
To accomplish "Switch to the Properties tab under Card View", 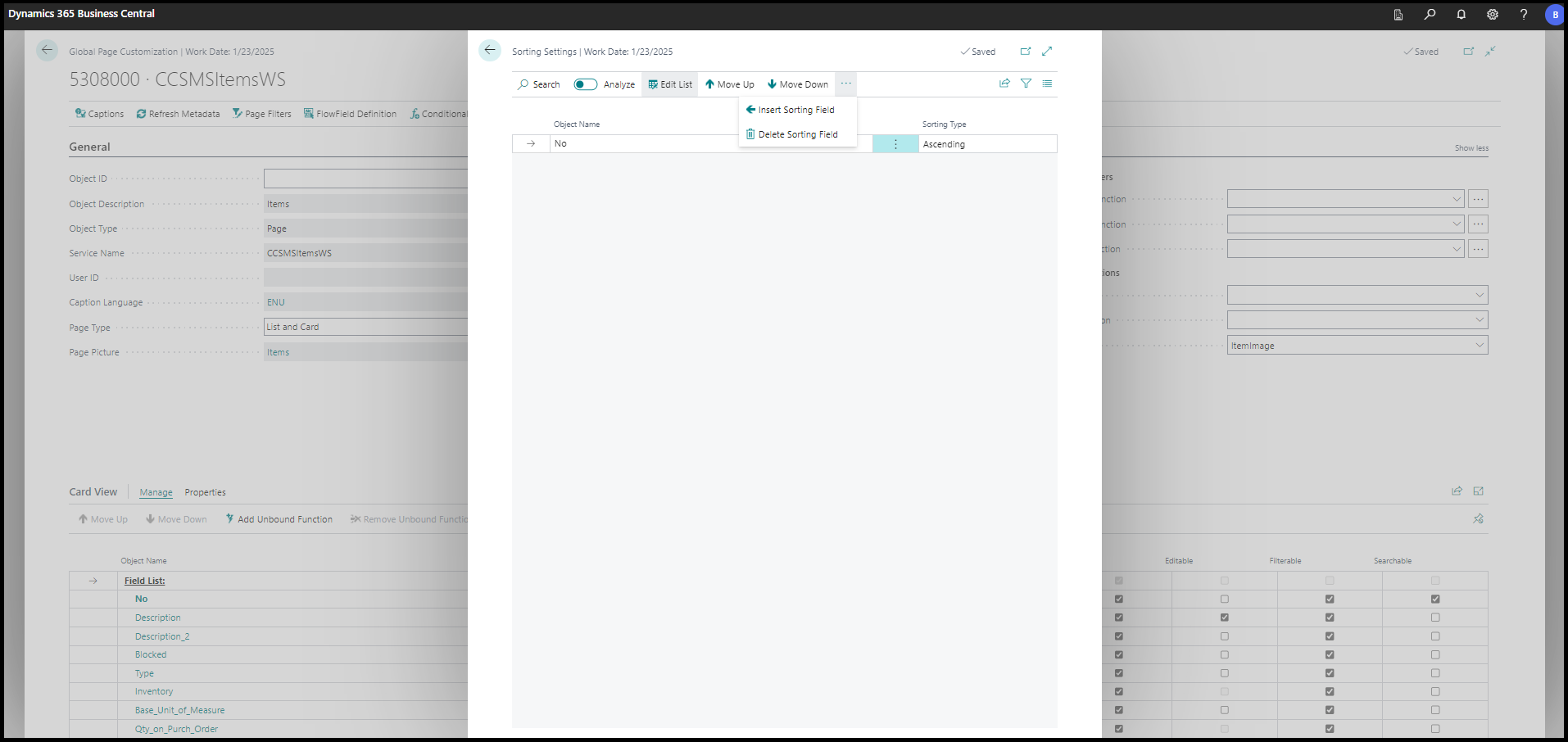I will pos(205,492).
